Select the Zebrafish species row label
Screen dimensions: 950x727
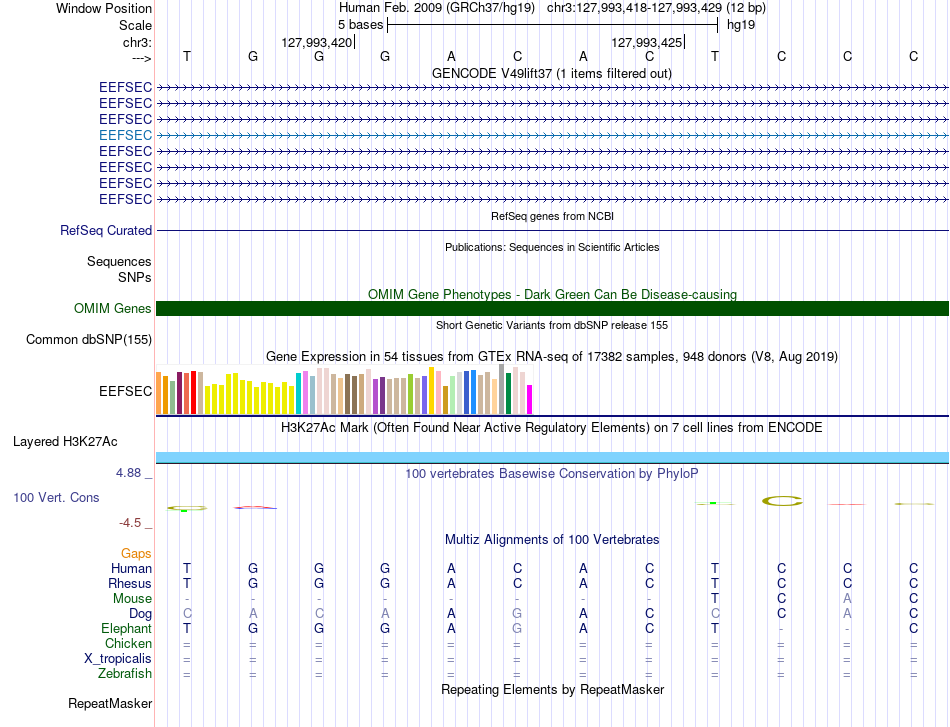[x=125, y=673]
